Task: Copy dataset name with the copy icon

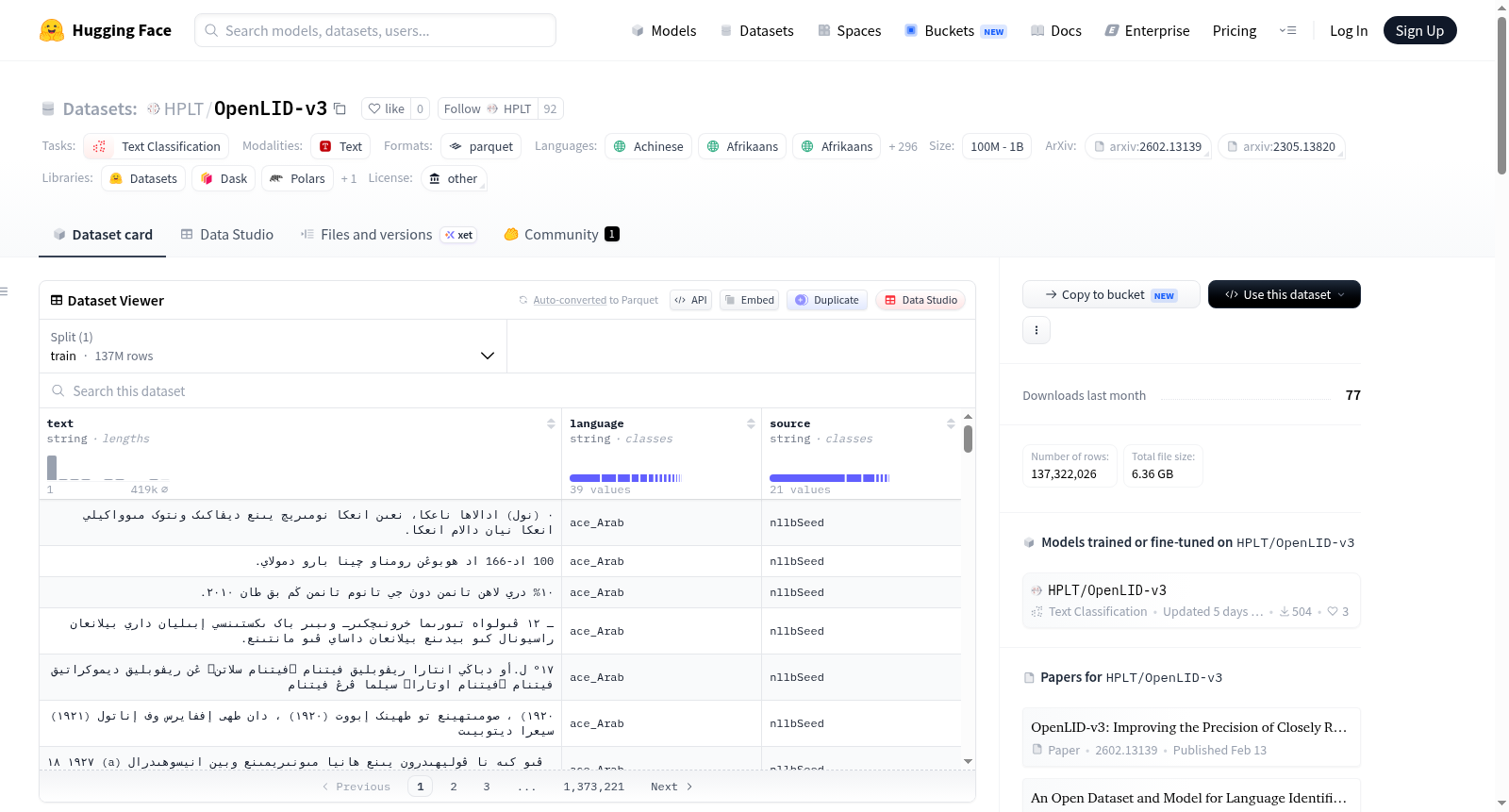Action: coord(340,109)
